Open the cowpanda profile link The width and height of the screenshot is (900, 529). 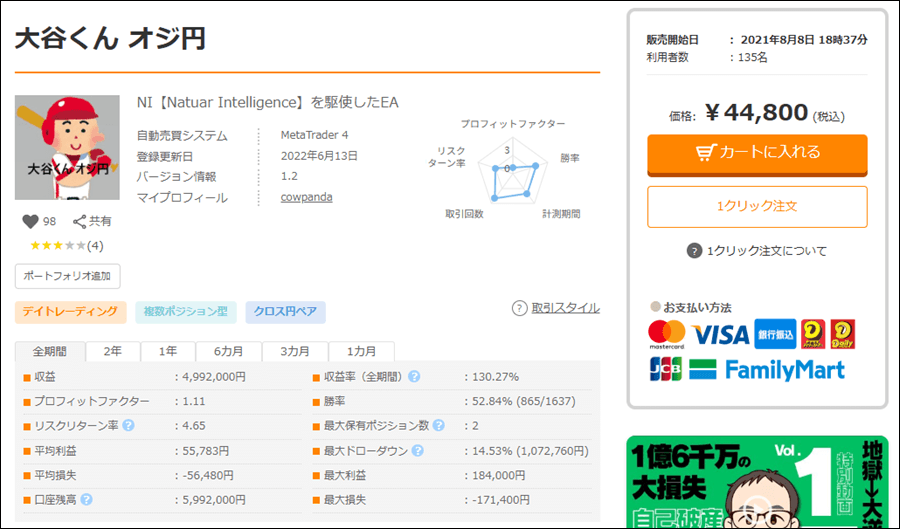pos(306,197)
